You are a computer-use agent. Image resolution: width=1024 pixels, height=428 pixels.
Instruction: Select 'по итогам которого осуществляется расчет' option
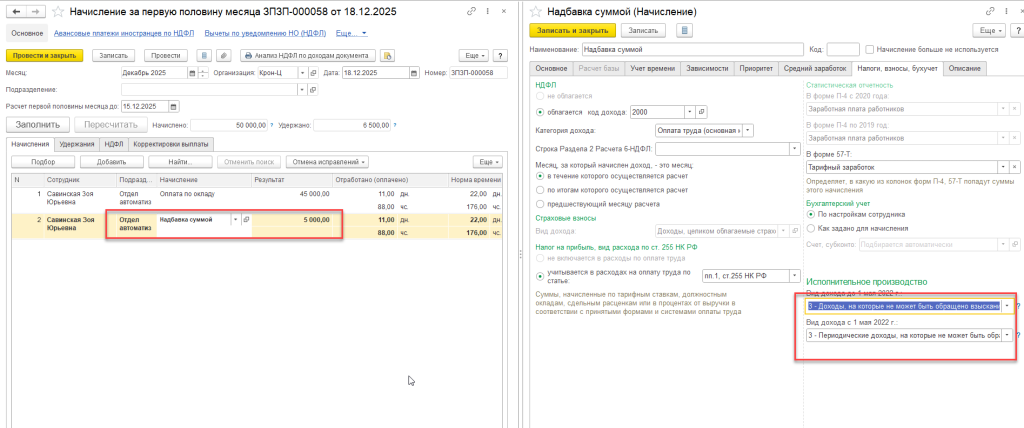(x=542, y=188)
